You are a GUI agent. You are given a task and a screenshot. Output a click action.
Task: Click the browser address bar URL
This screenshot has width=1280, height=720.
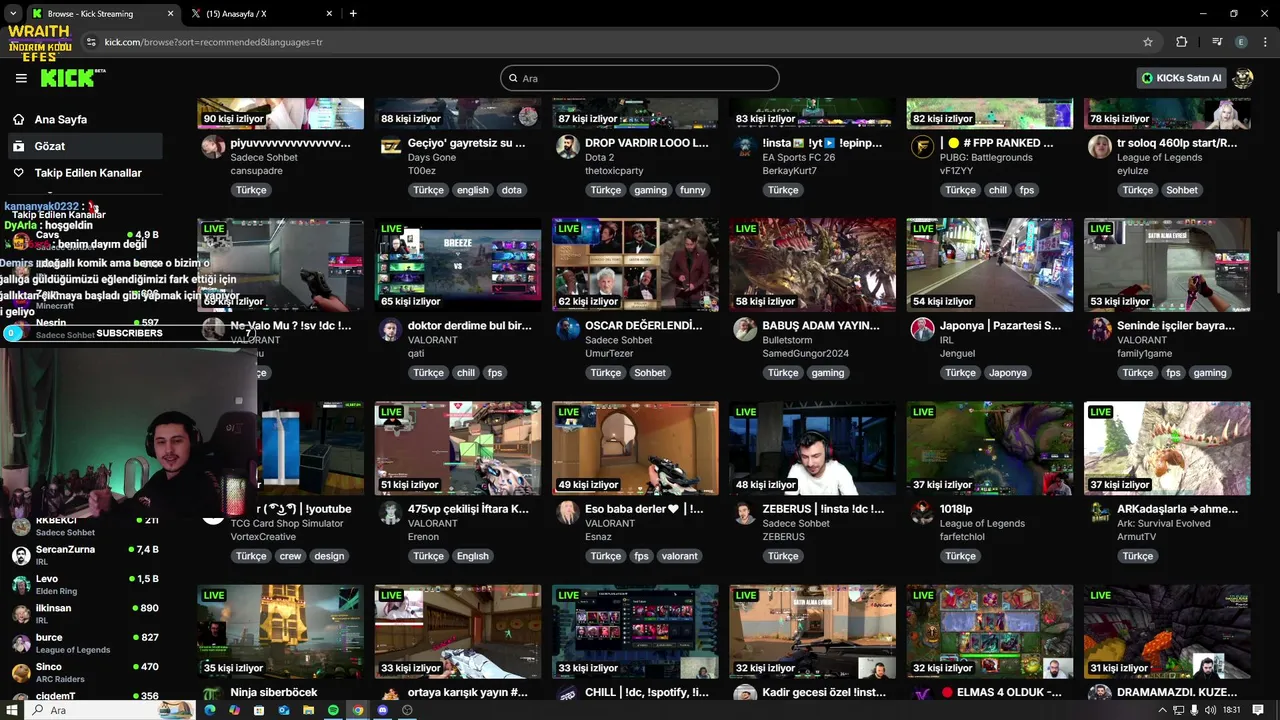point(214,42)
